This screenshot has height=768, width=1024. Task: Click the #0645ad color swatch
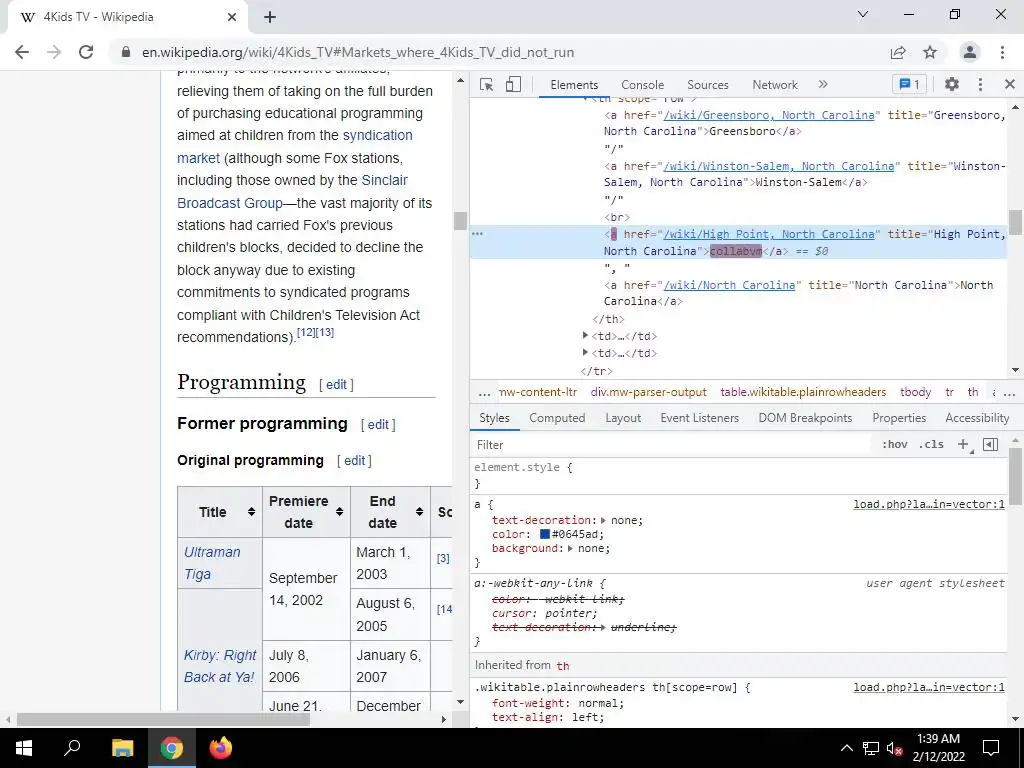(545, 534)
